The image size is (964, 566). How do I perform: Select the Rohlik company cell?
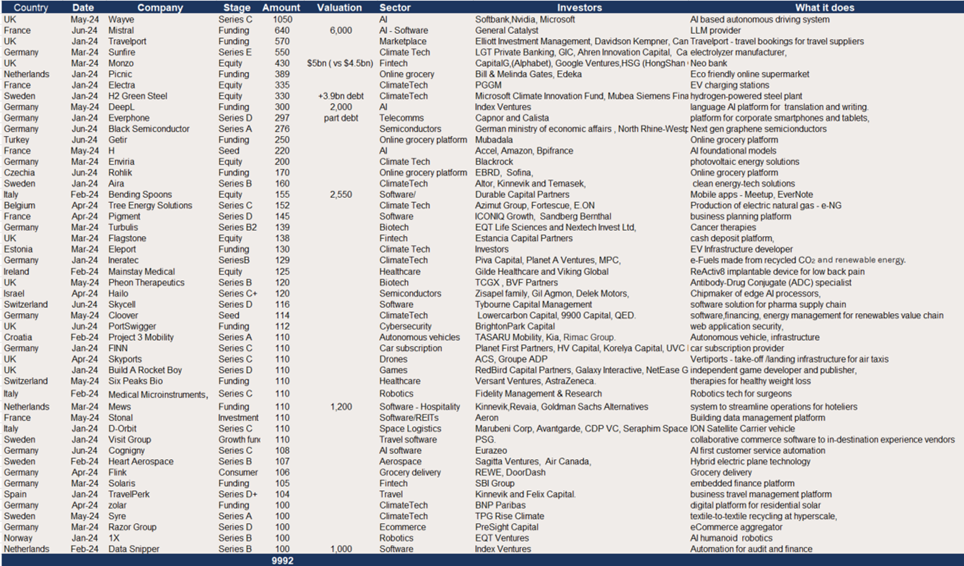click(x=120, y=173)
